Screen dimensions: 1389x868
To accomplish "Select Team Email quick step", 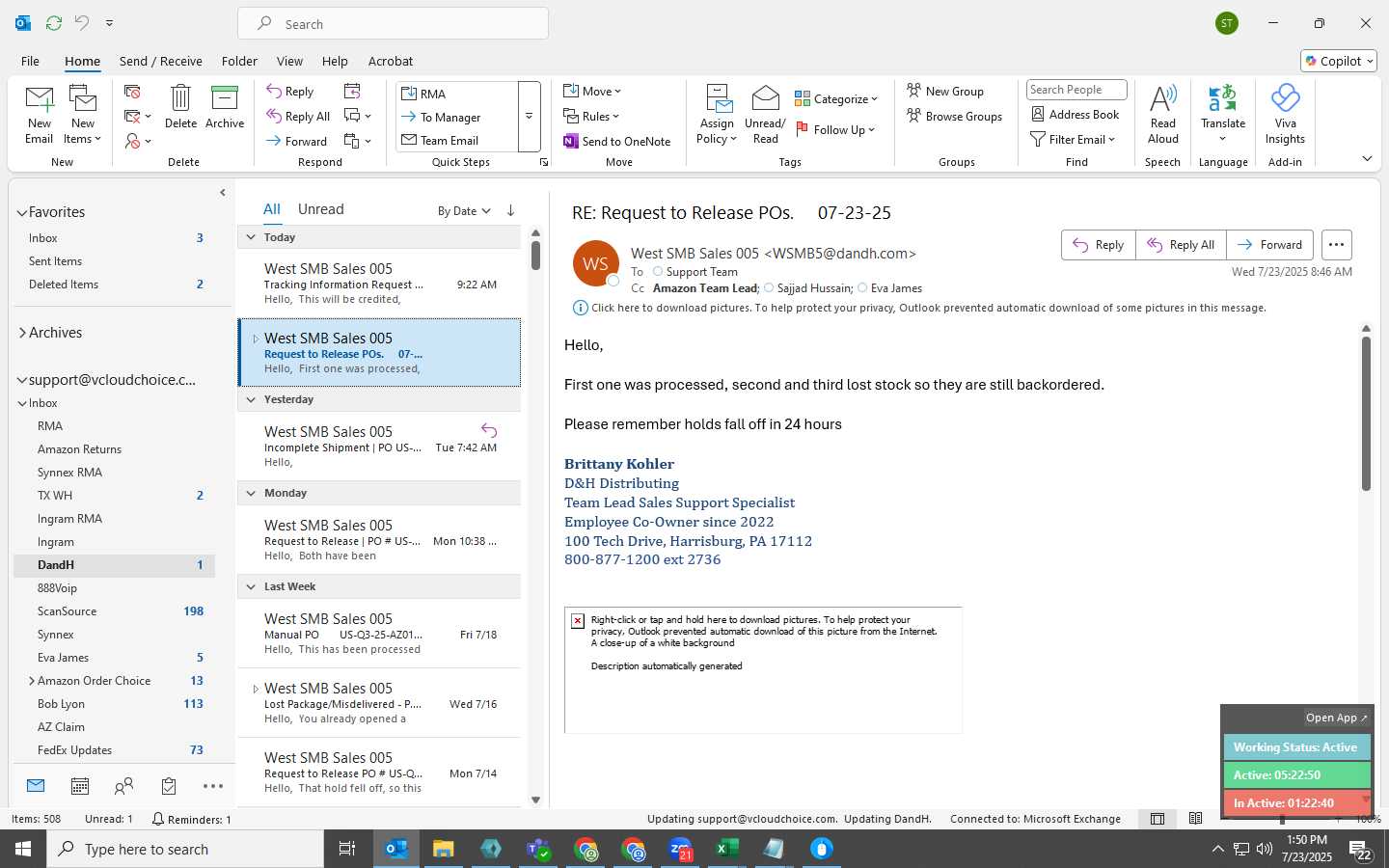I will 449,141.
